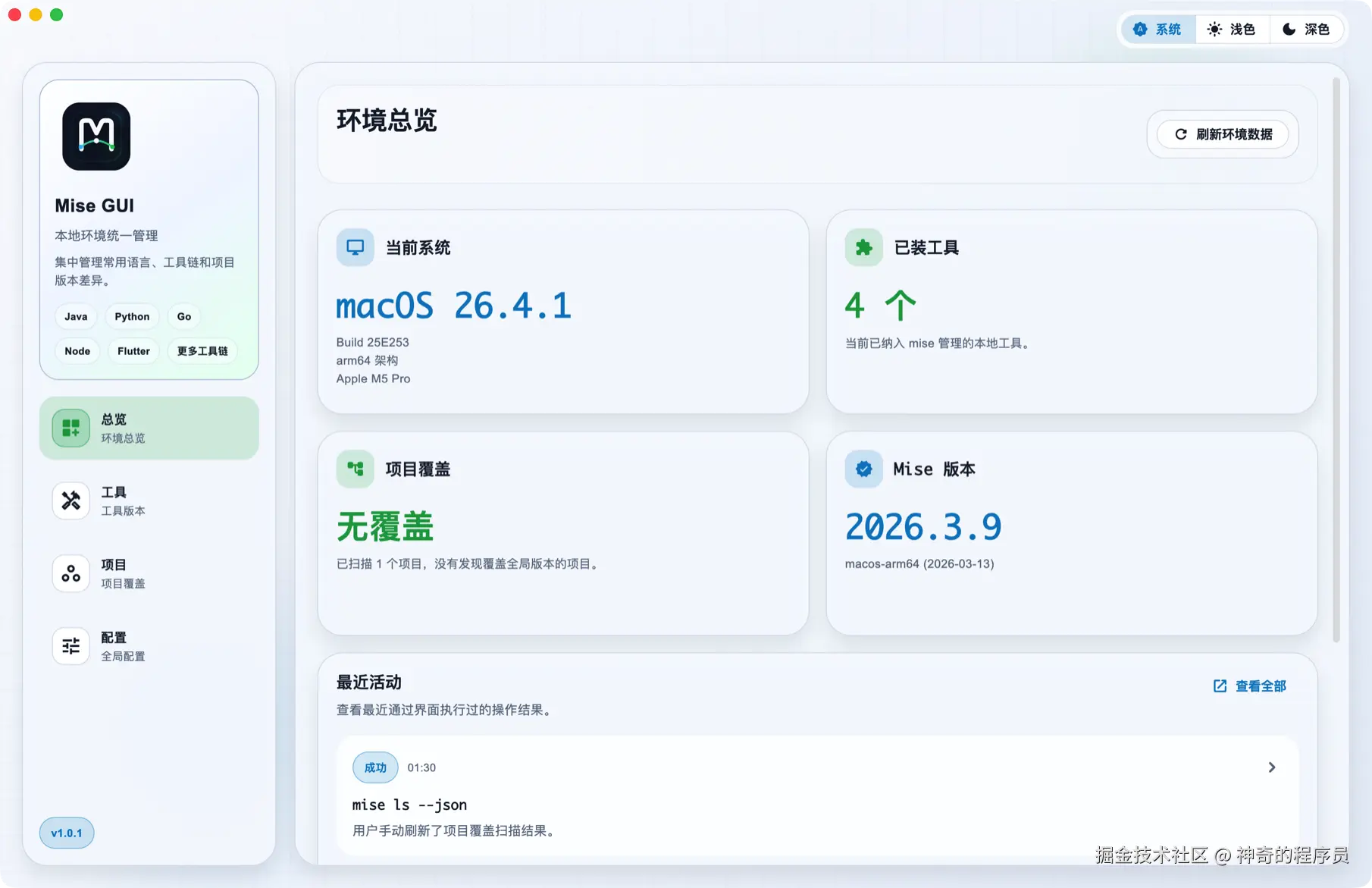Screen dimensions: 1372x888
Task: Click the 最近活动 section heading
Action: [x=369, y=682]
